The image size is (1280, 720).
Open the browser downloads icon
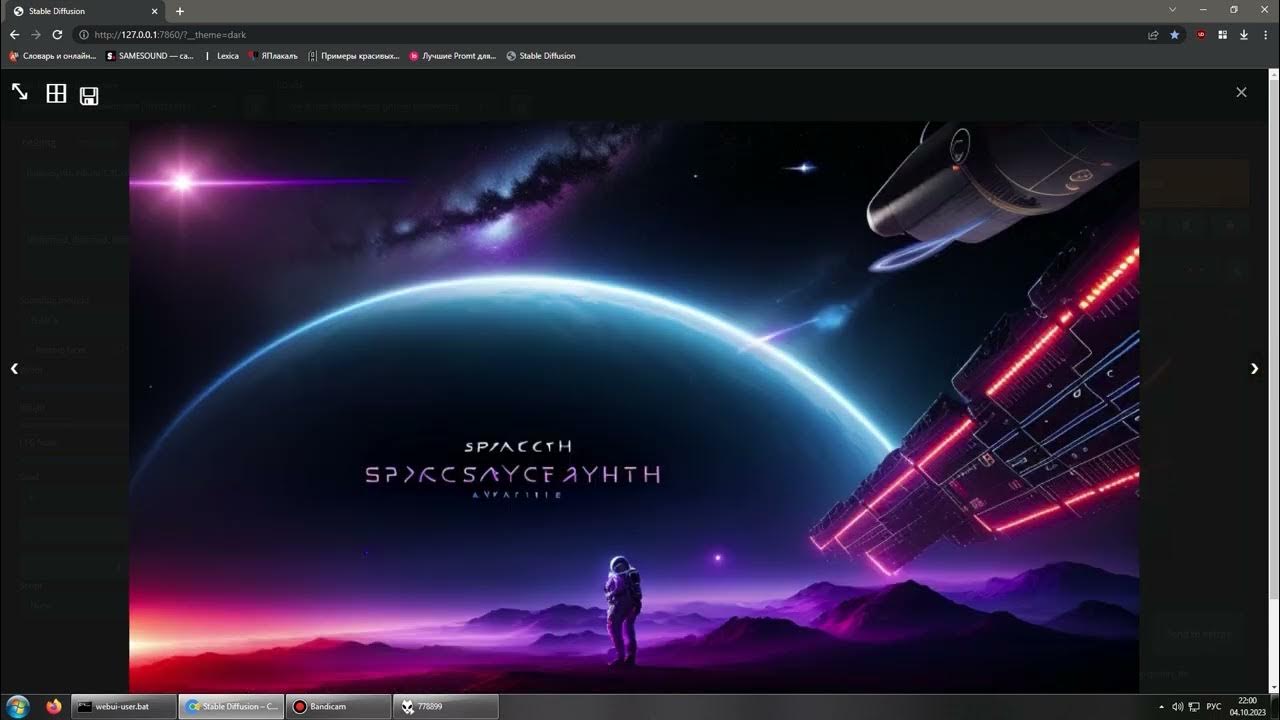coord(1244,34)
